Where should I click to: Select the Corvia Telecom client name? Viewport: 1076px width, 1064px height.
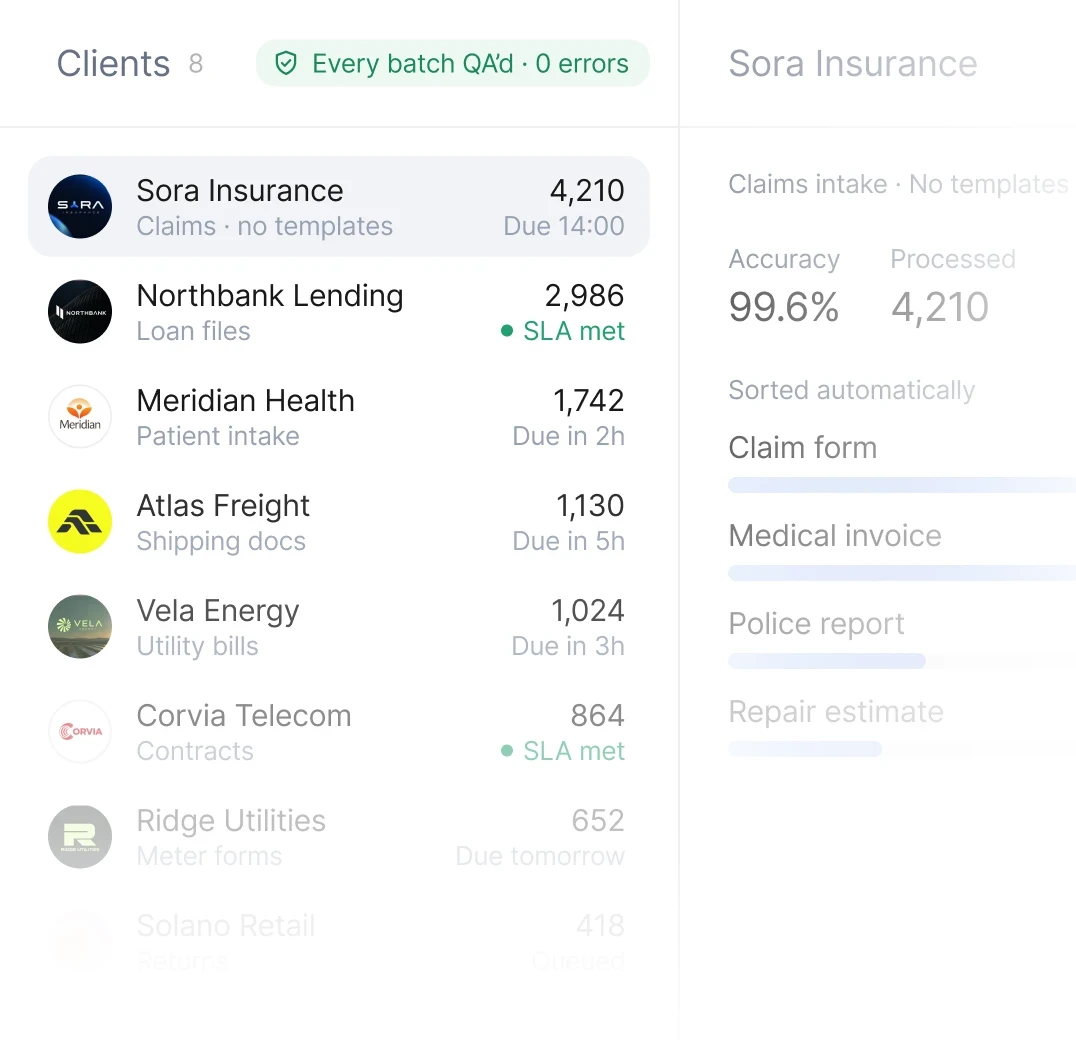point(244,716)
